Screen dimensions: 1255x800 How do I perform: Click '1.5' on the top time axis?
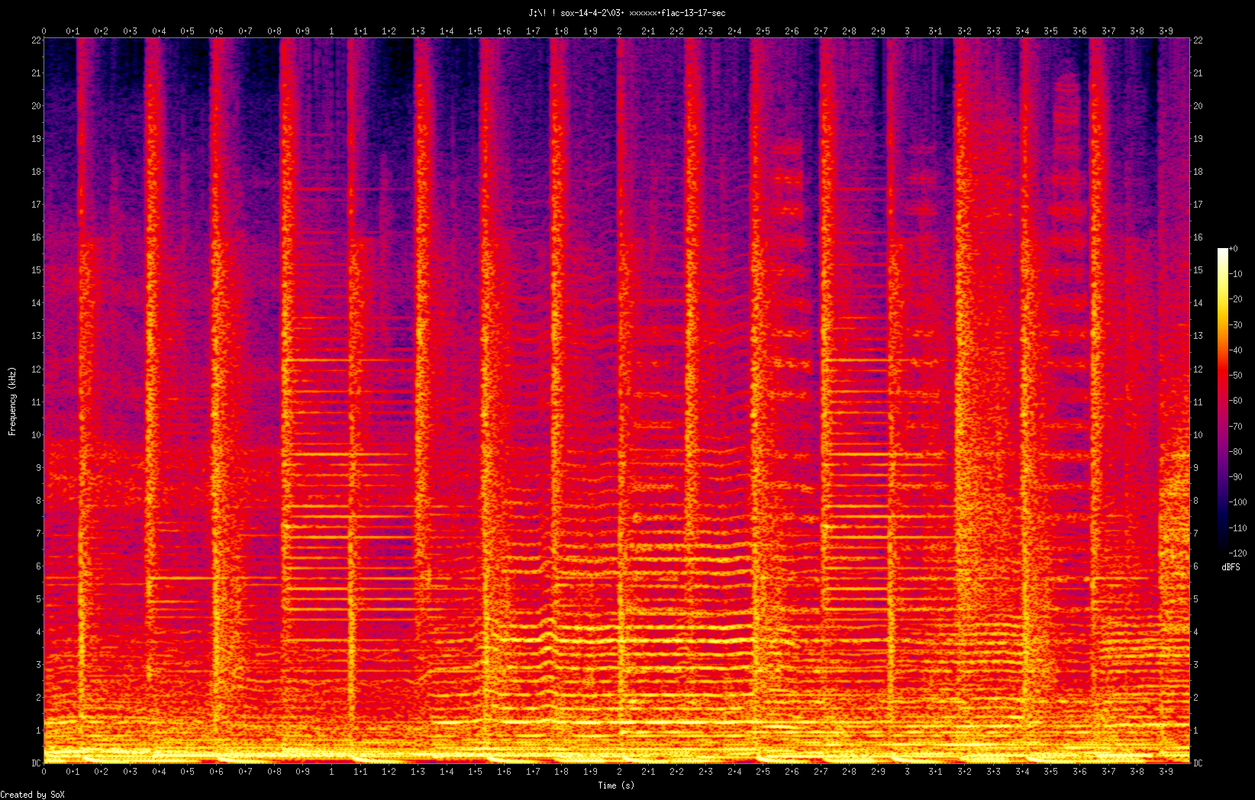point(475,31)
